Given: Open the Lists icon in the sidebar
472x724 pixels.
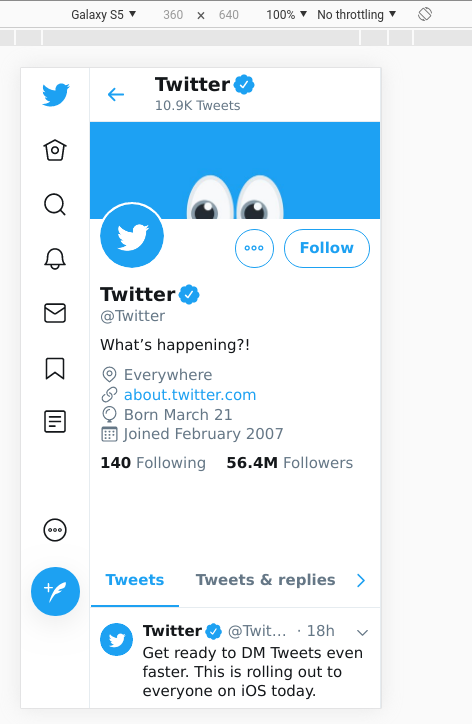Looking at the screenshot, I should tap(55, 422).
